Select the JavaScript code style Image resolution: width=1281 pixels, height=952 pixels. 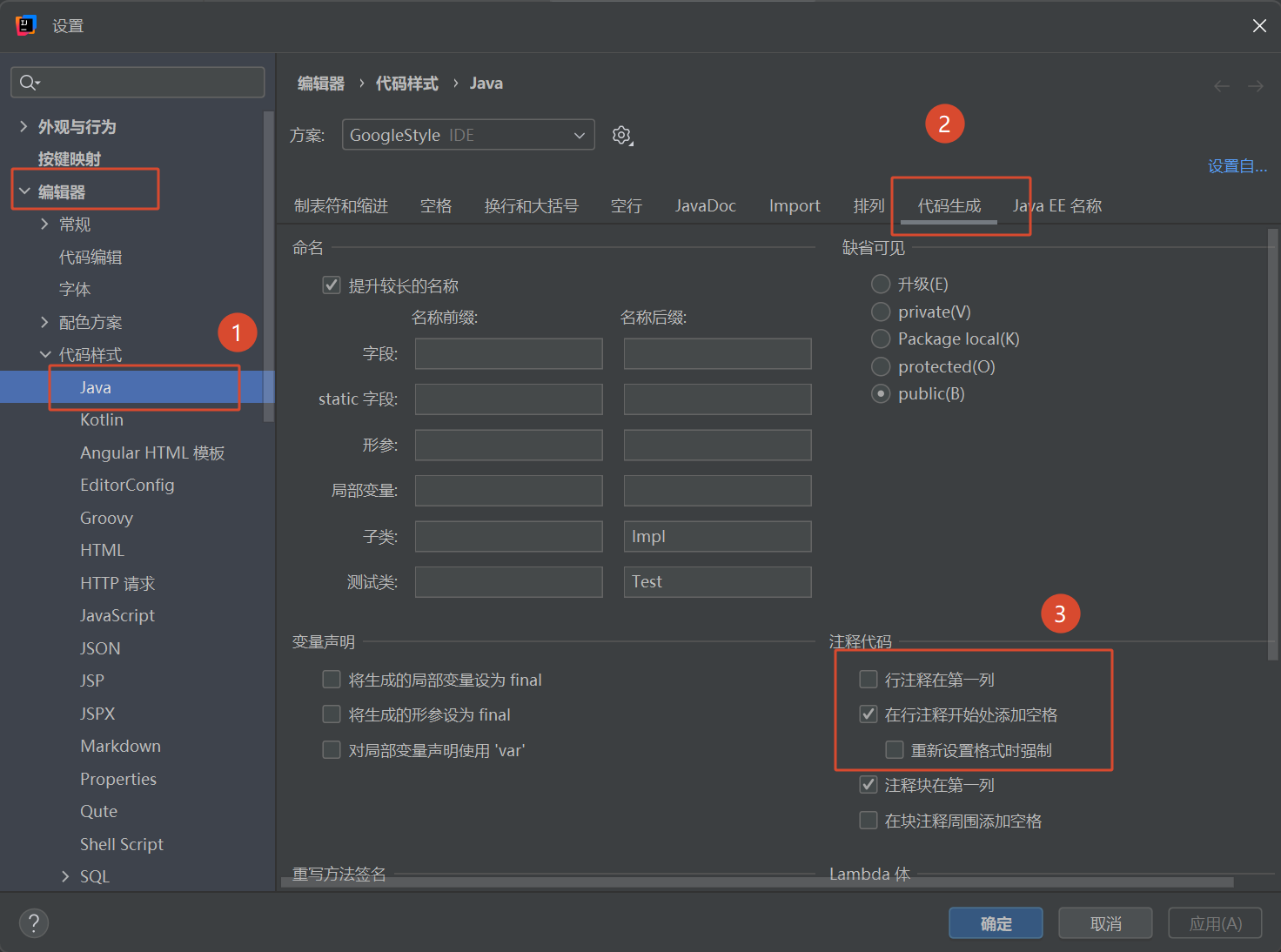pyautogui.click(x=117, y=615)
